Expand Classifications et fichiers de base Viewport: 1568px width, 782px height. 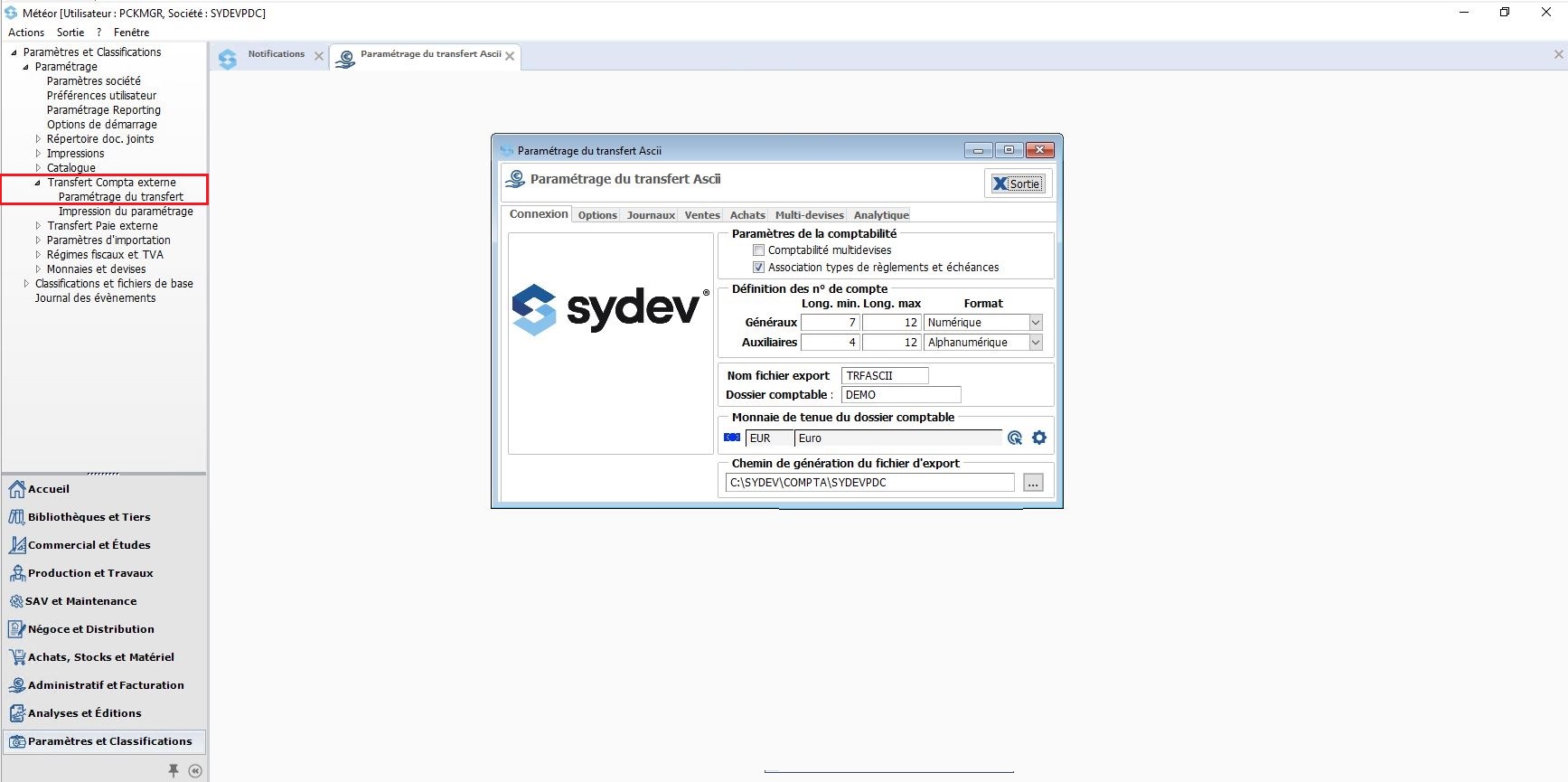[26, 284]
